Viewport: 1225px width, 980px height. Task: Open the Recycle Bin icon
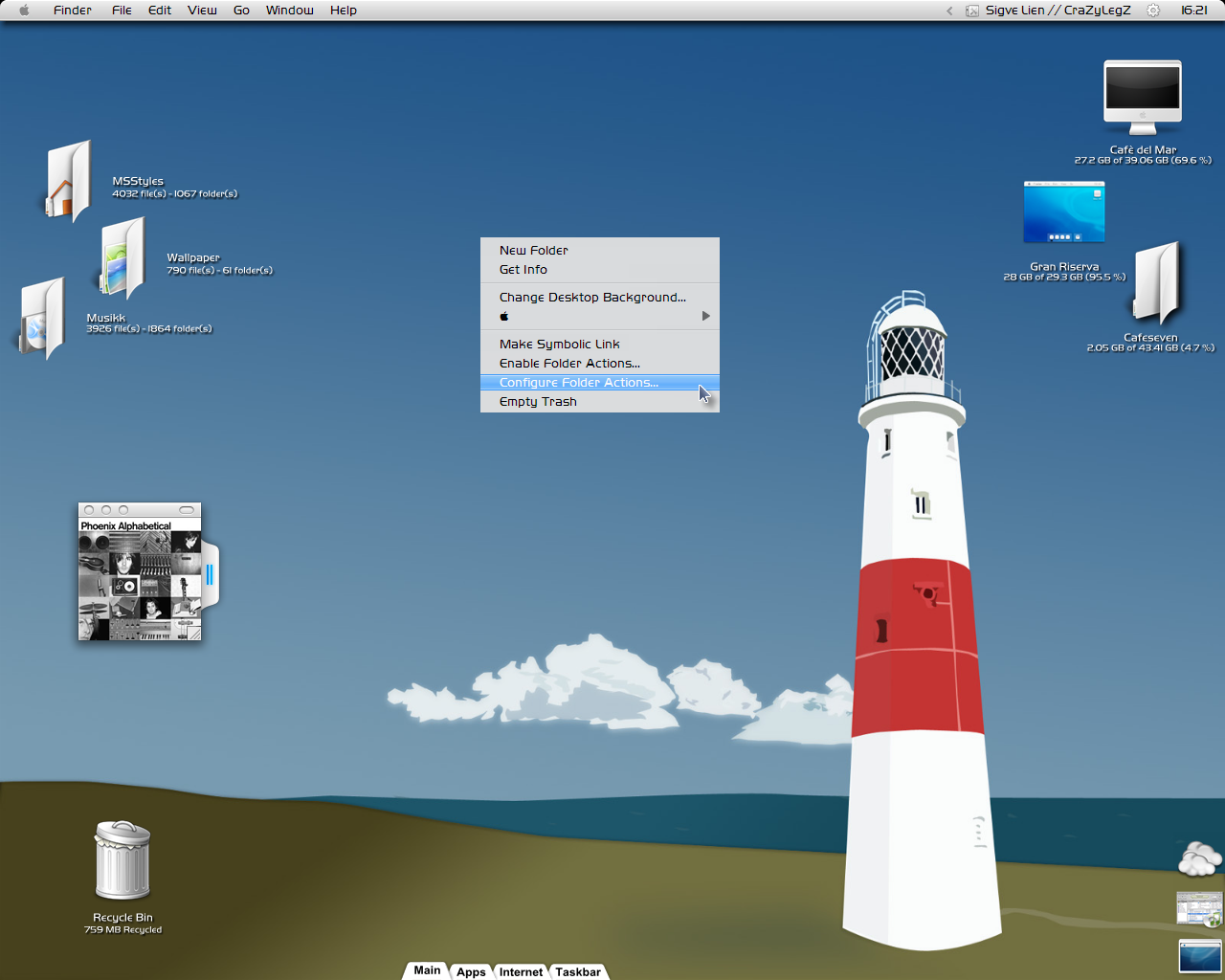click(x=122, y=859)
